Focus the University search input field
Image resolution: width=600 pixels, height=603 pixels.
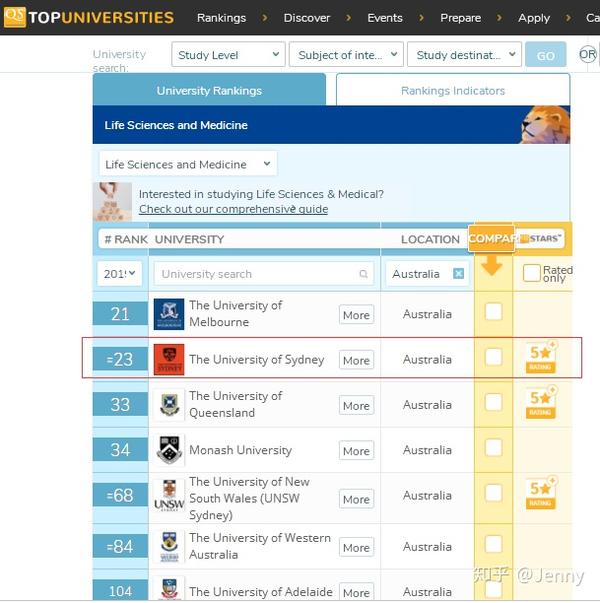pyautogui.click(x=263, y=274)
